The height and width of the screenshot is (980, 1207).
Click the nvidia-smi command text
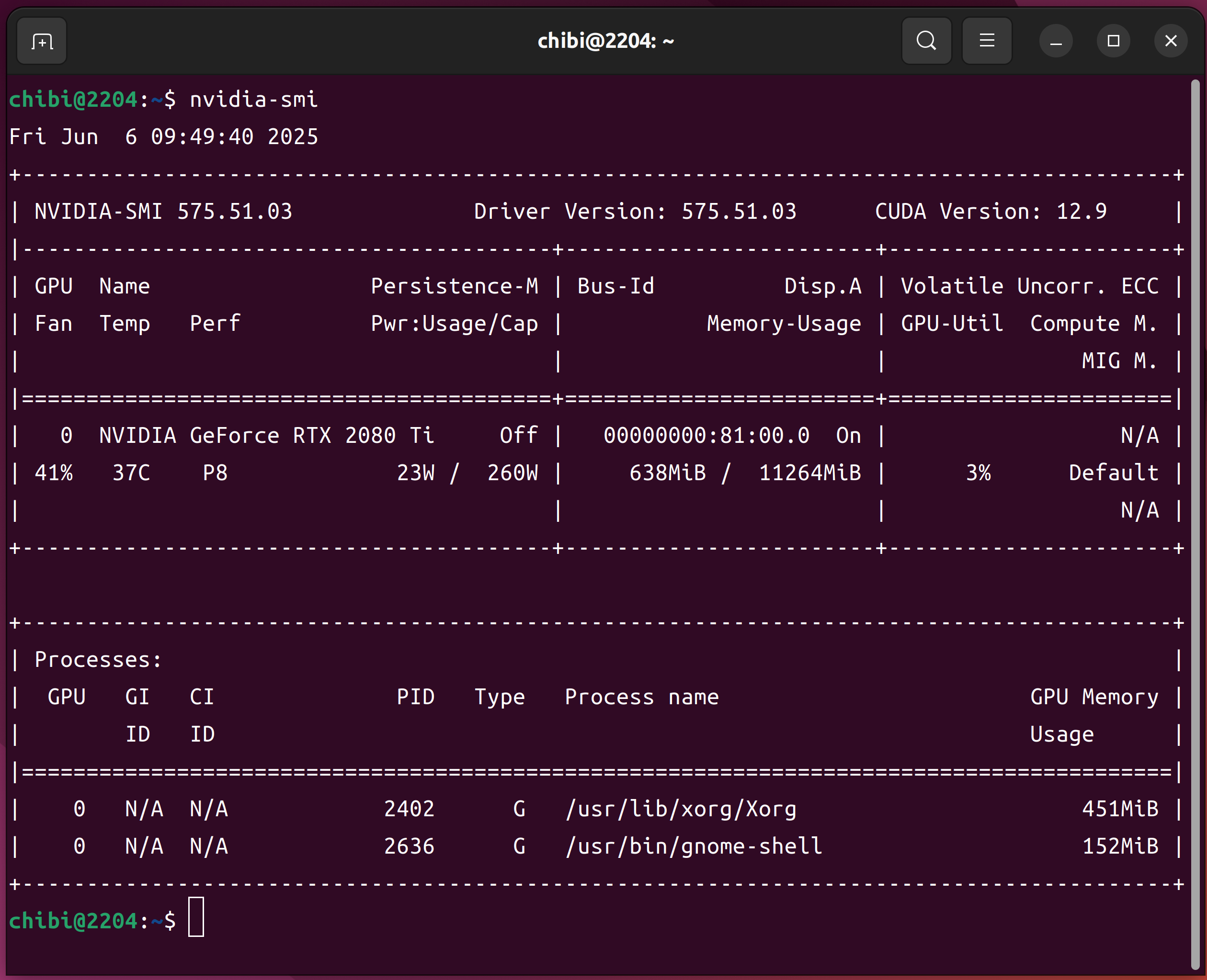[253, 100]
